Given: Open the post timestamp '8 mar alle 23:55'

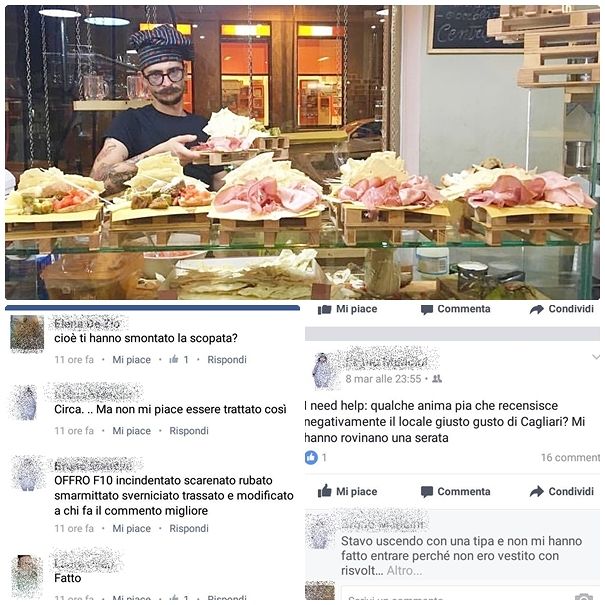Looking at the screenshot, I should click(383, 379).
